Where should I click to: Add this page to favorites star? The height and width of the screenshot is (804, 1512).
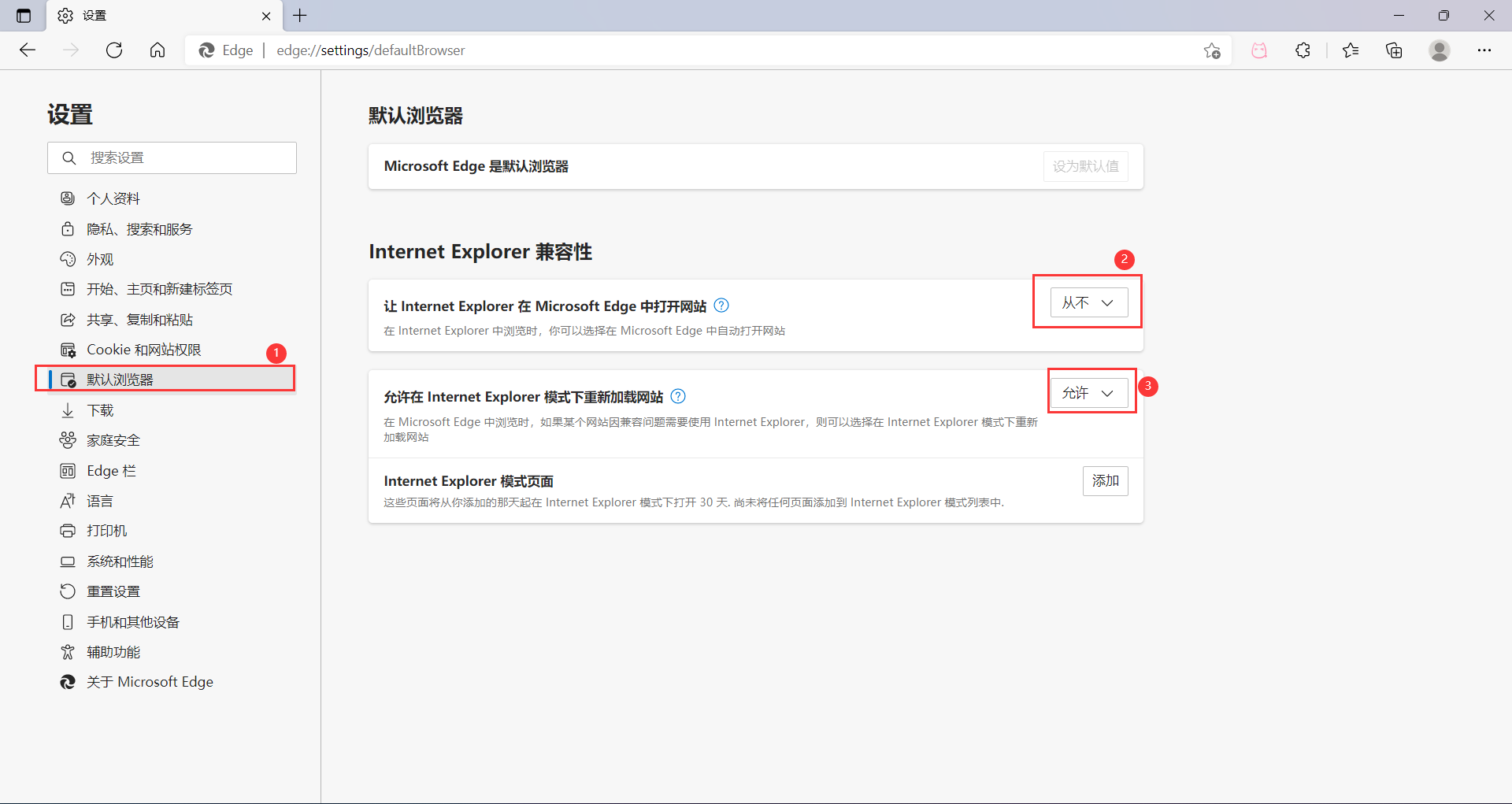click(1212, 50)
